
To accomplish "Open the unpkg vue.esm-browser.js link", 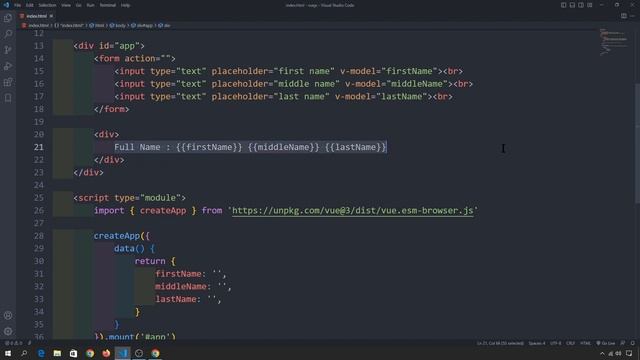I will pyautogui.click(x=353, y=211).
